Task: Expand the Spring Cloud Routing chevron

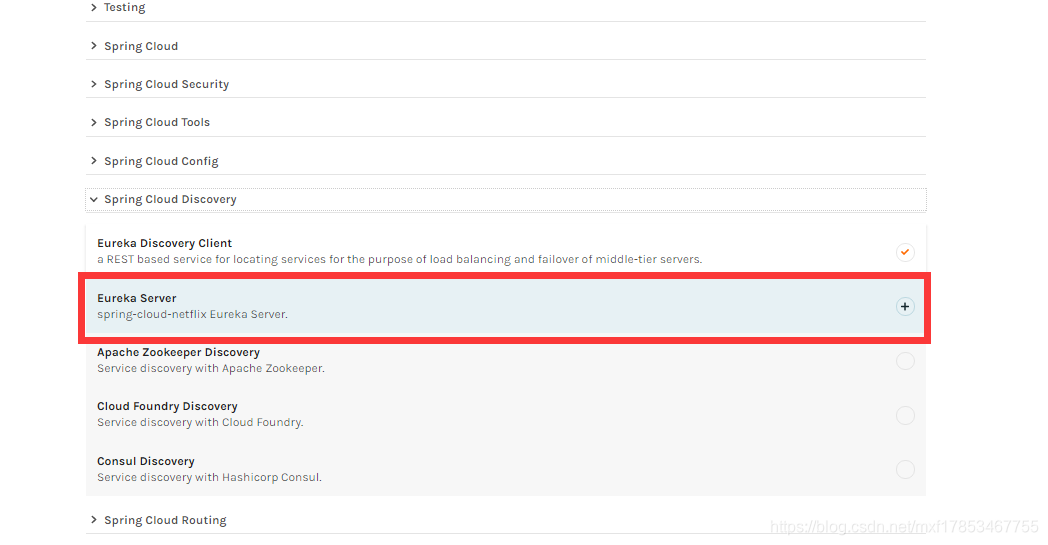Action: click(94, 520)
